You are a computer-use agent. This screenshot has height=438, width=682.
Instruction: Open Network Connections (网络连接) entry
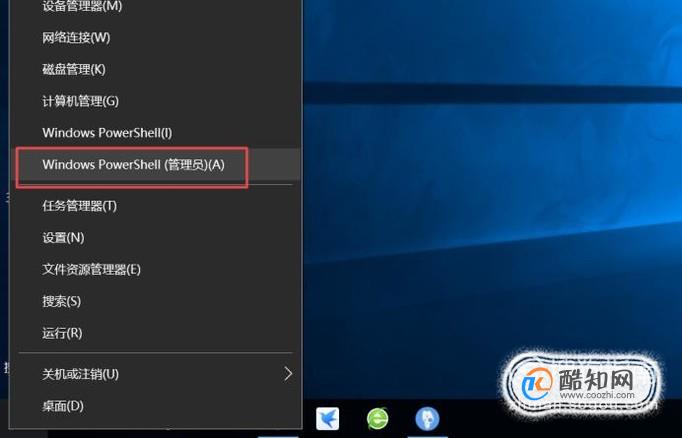(x=155, y=38)
